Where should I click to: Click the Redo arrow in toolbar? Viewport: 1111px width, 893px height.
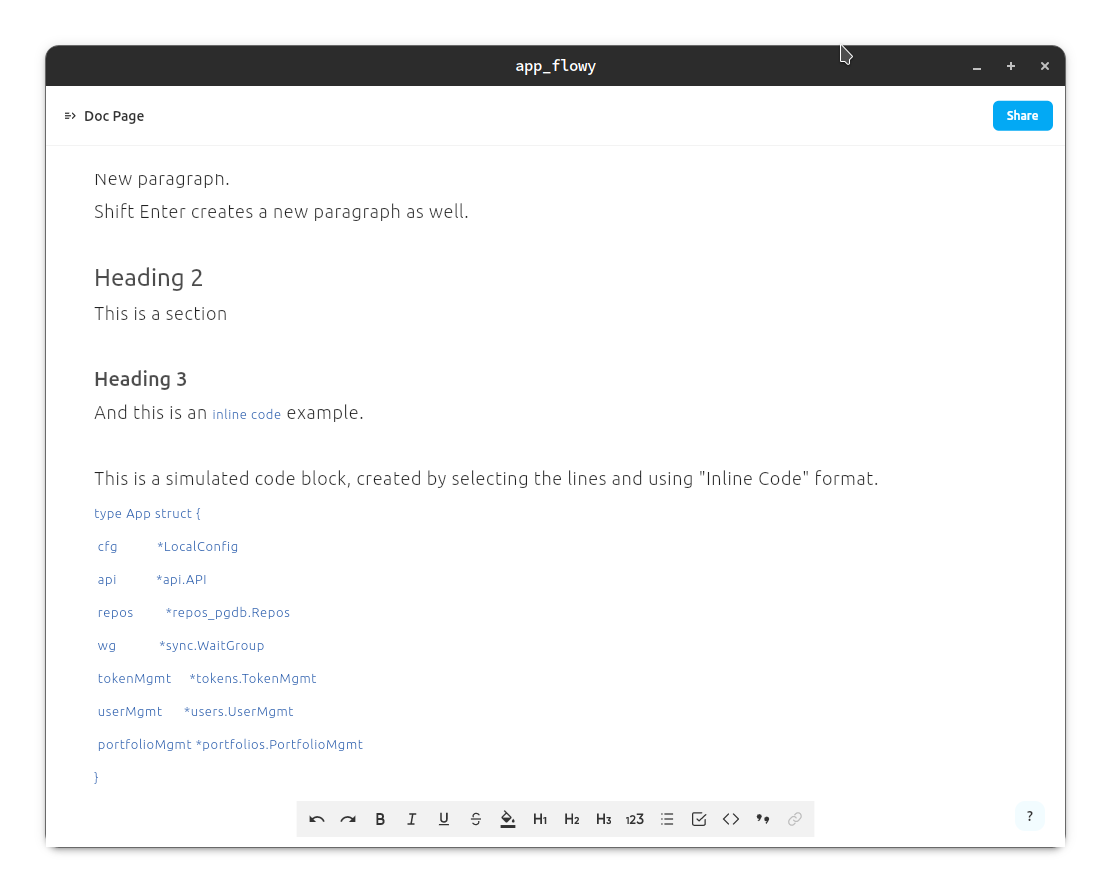(x=348, y=819)
